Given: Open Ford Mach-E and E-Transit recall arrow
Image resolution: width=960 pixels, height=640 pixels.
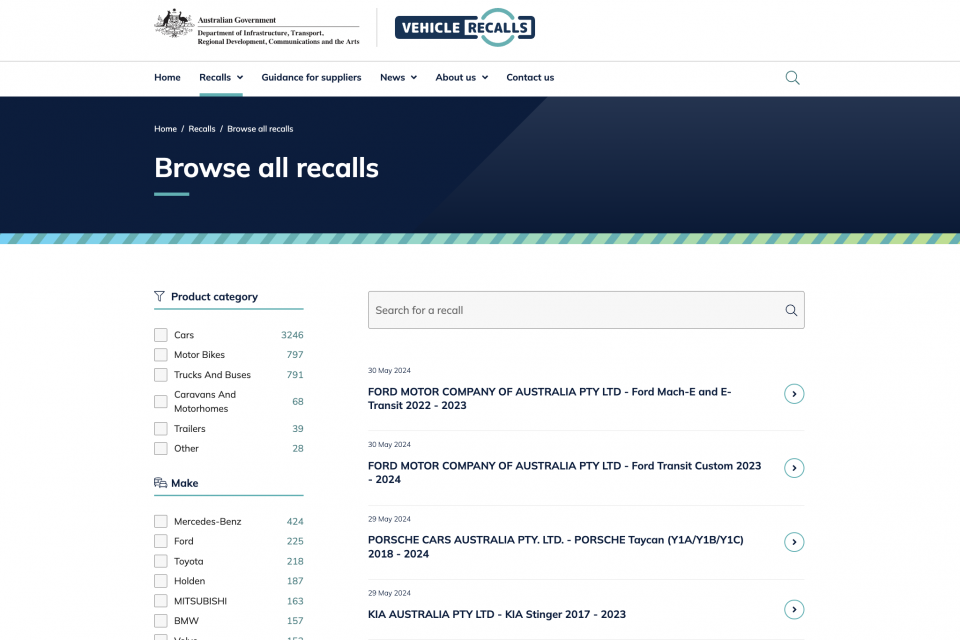Looking at the screenshot, I should [x=794, y=394].
